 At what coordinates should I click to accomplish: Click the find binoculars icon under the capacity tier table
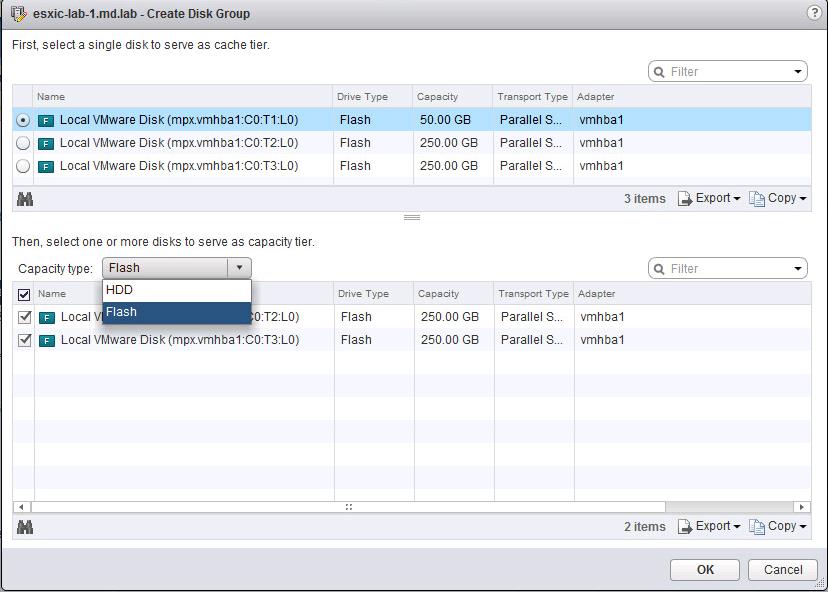tap(25, 527)
